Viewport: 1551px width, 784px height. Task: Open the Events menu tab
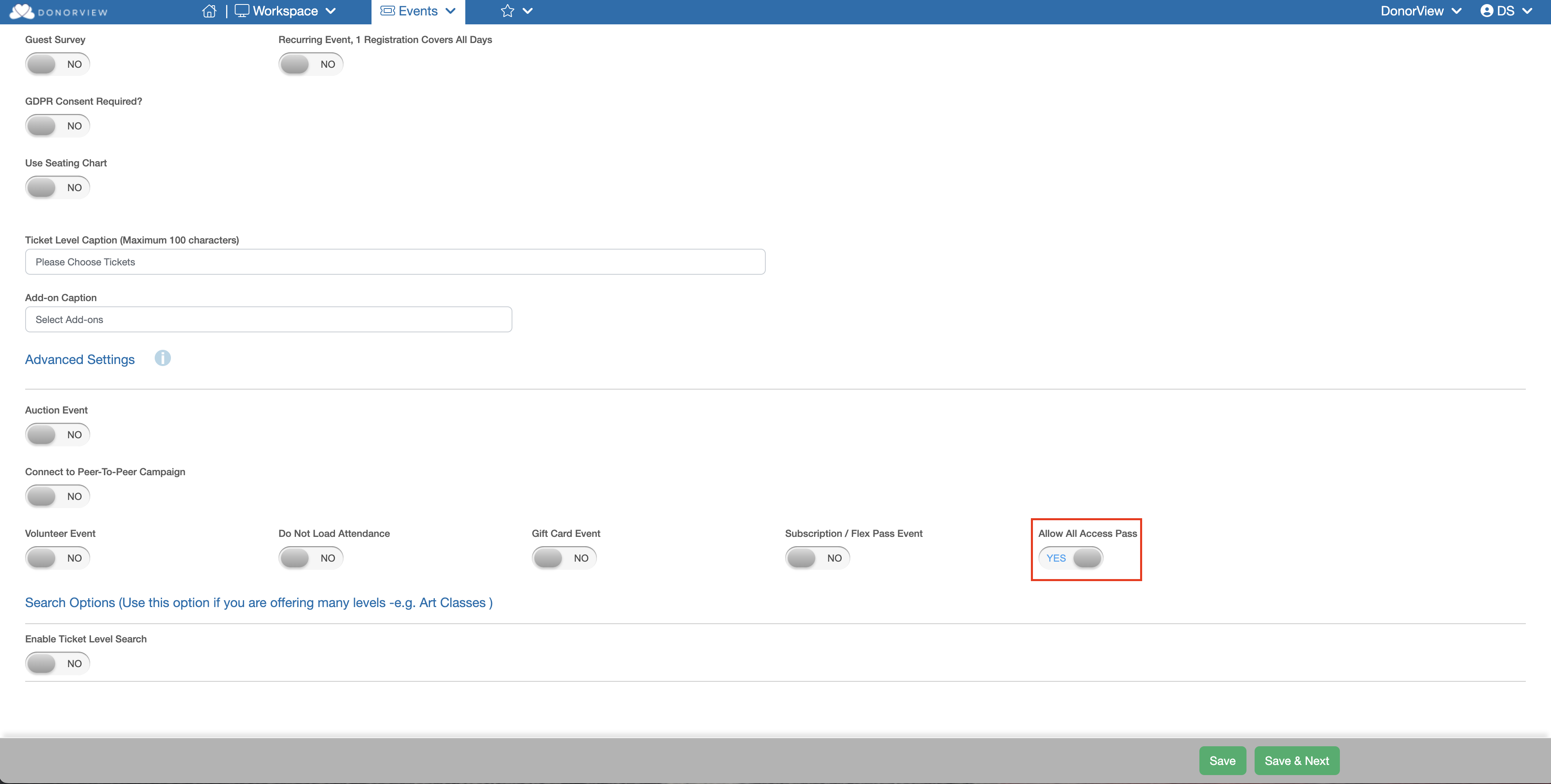click(418, 11)
